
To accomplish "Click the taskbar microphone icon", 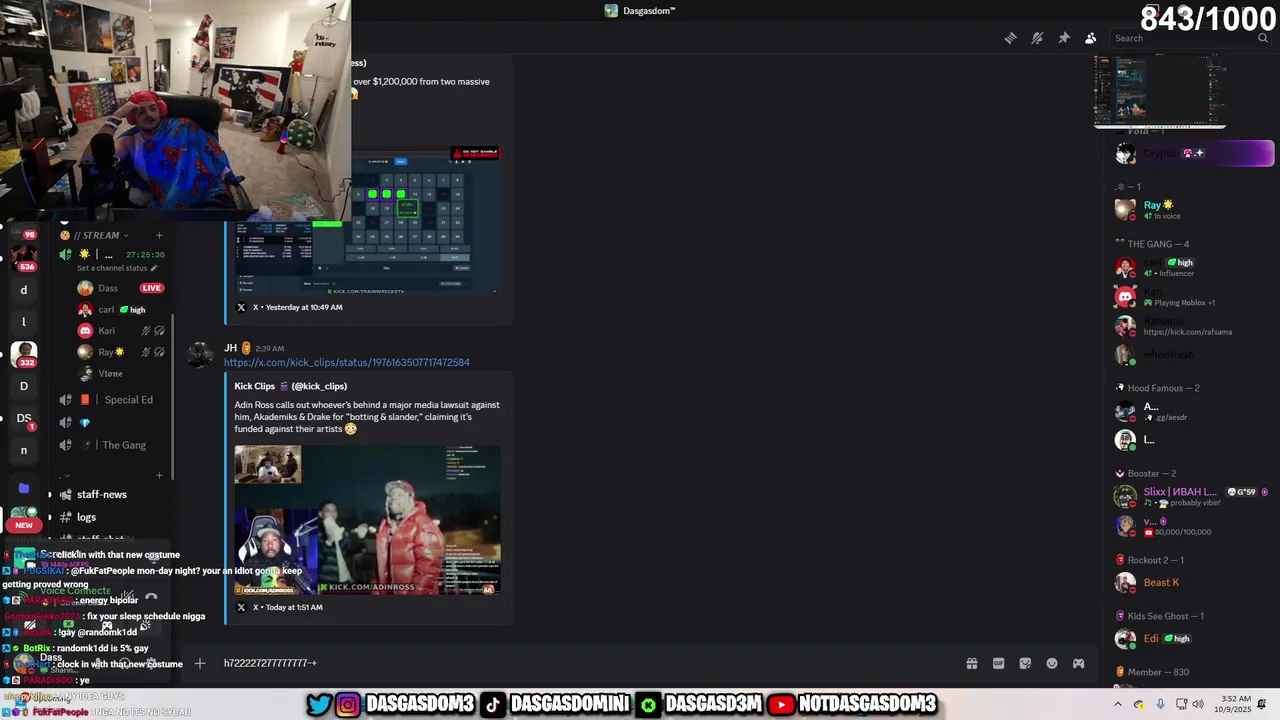I will click(x=1160, y=704).
